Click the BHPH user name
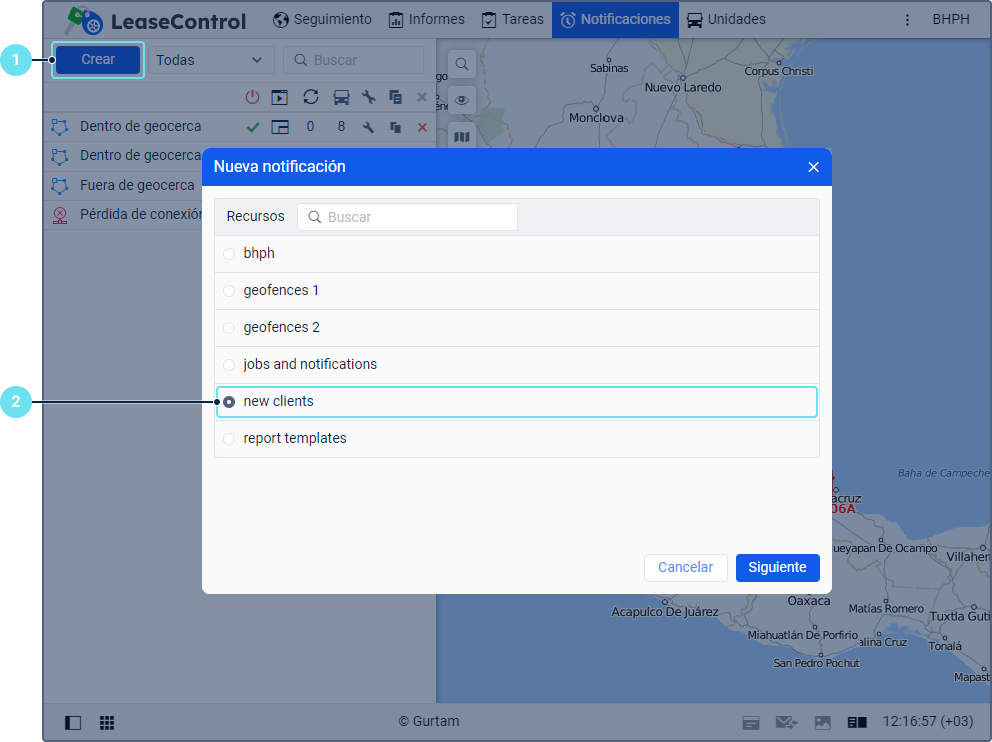 951,20
